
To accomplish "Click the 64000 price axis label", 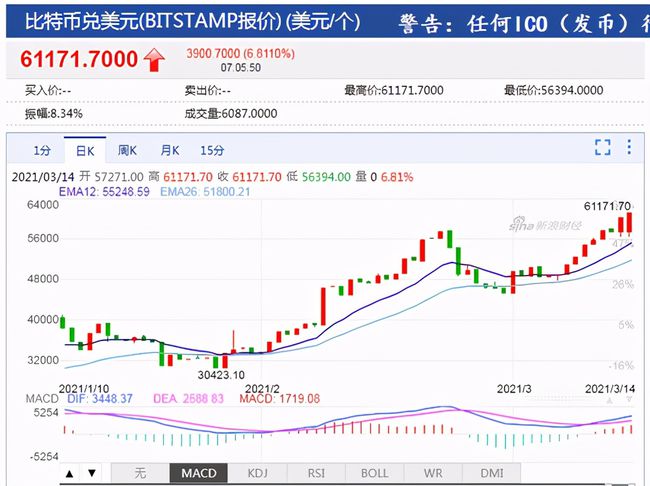I will pos(43,205).
